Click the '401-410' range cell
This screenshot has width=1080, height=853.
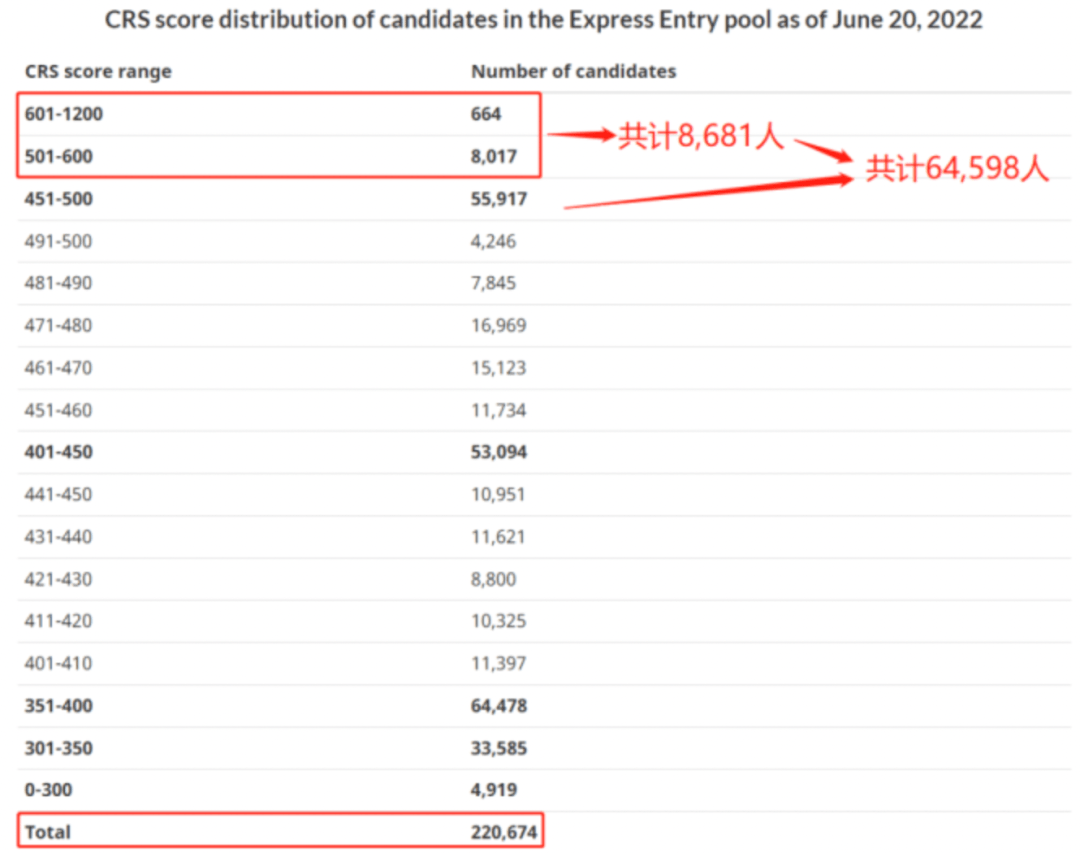[58, 664]
